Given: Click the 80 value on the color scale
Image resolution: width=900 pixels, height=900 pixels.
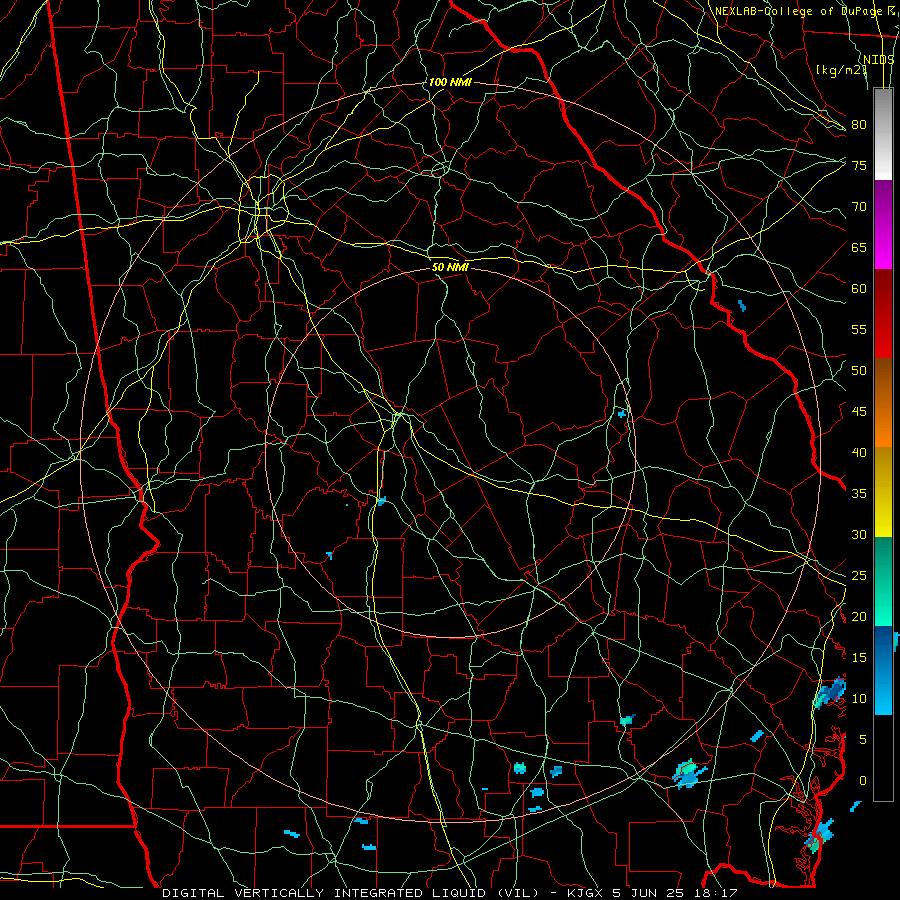Looking at the screenshot, I should coord(859,125).
